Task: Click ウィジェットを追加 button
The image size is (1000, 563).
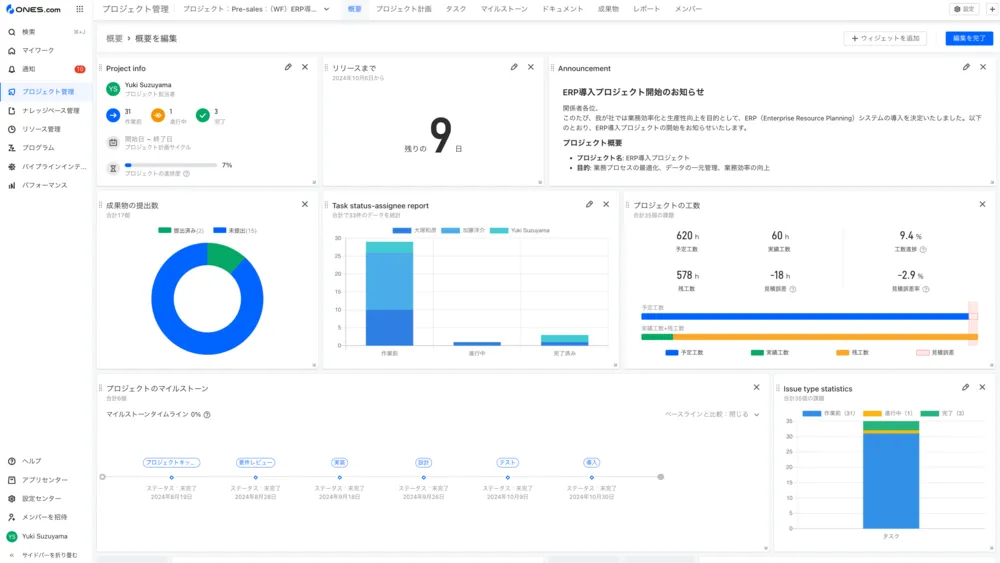Action: click(x=885, y=38)
